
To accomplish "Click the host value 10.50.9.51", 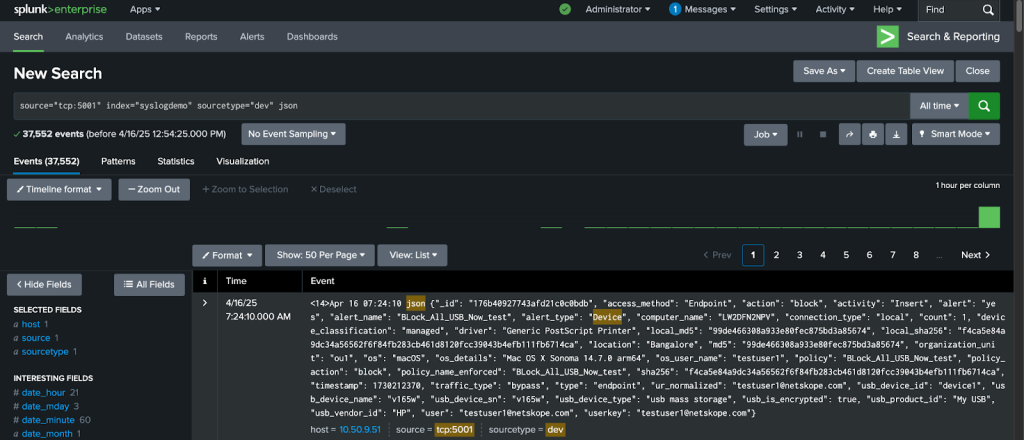I will click(x=360, y=430).
